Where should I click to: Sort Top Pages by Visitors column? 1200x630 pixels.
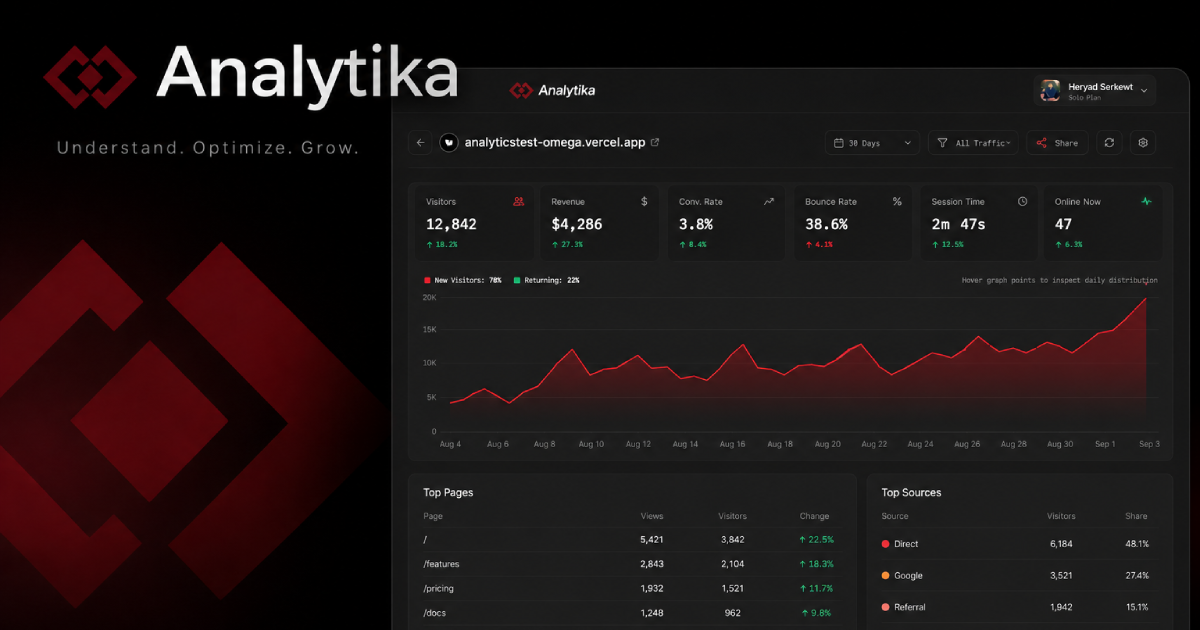732,516
